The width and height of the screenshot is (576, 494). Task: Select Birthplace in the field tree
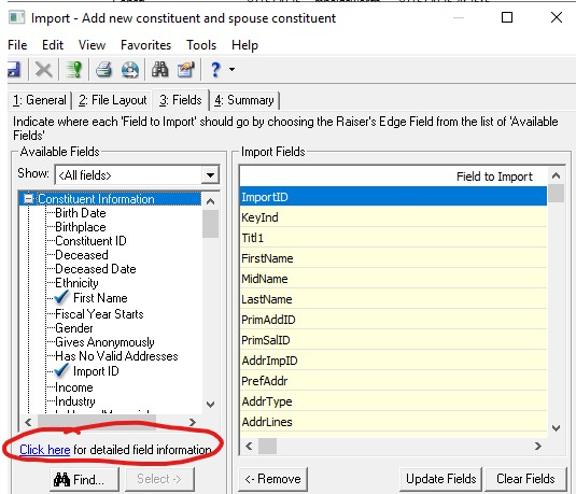point(80,227)
